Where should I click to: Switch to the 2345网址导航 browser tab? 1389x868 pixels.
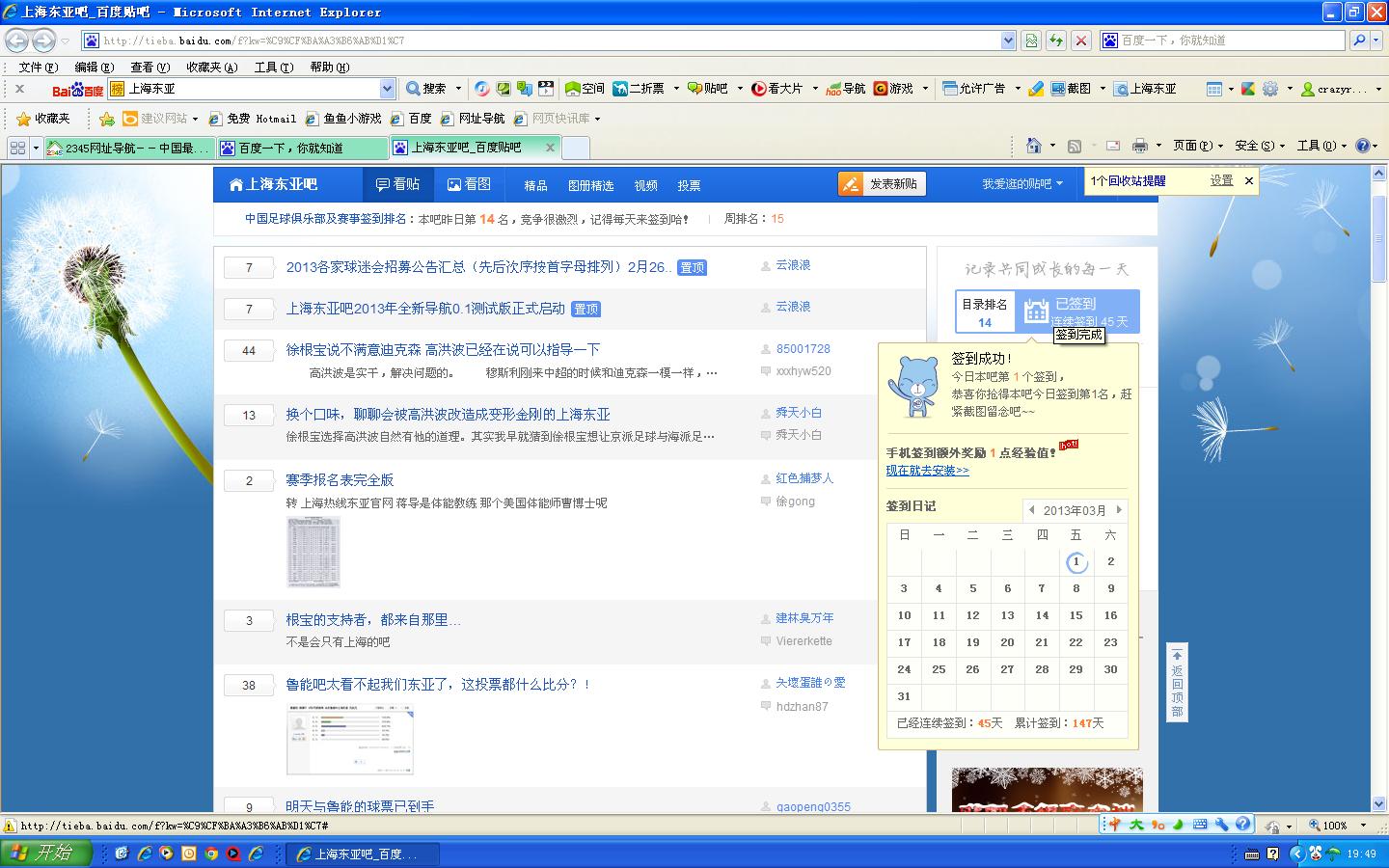click(x=129, y=148)
